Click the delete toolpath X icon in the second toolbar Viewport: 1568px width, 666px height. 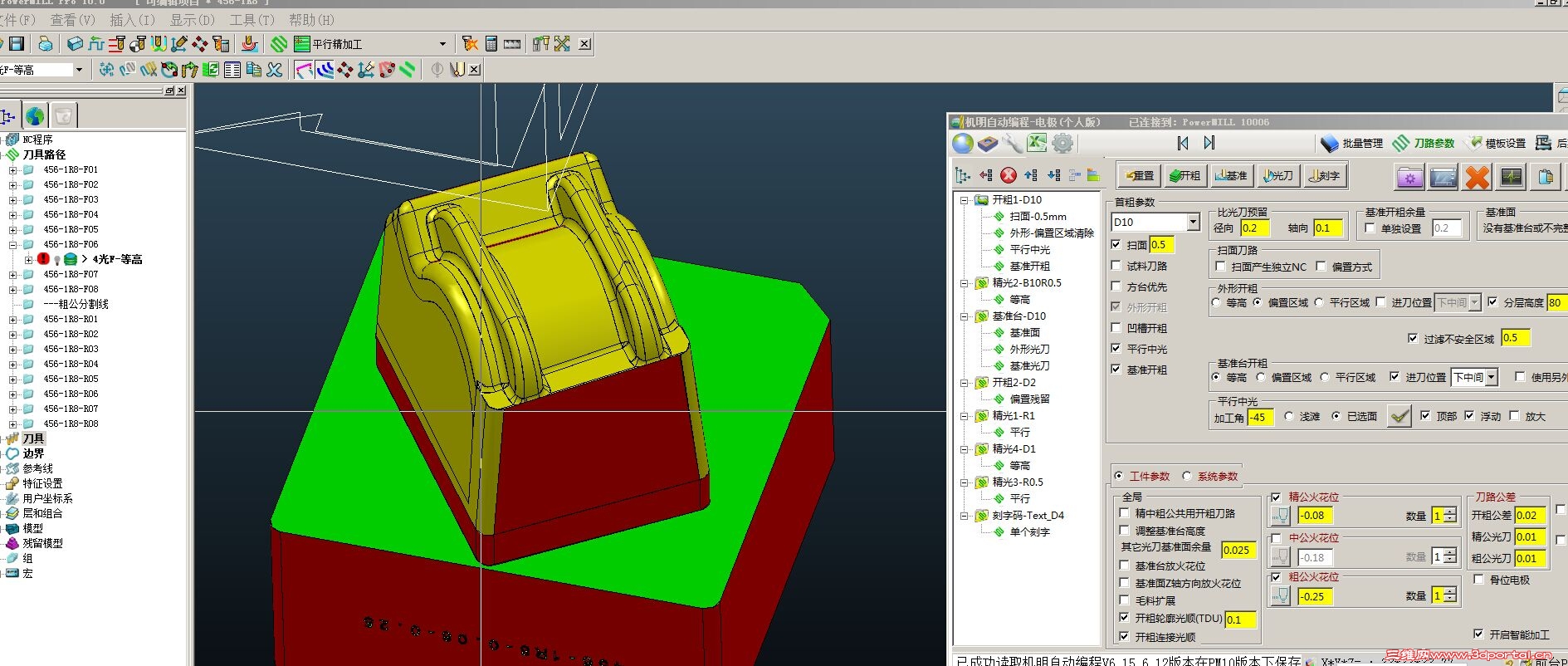tap(275, 70)
